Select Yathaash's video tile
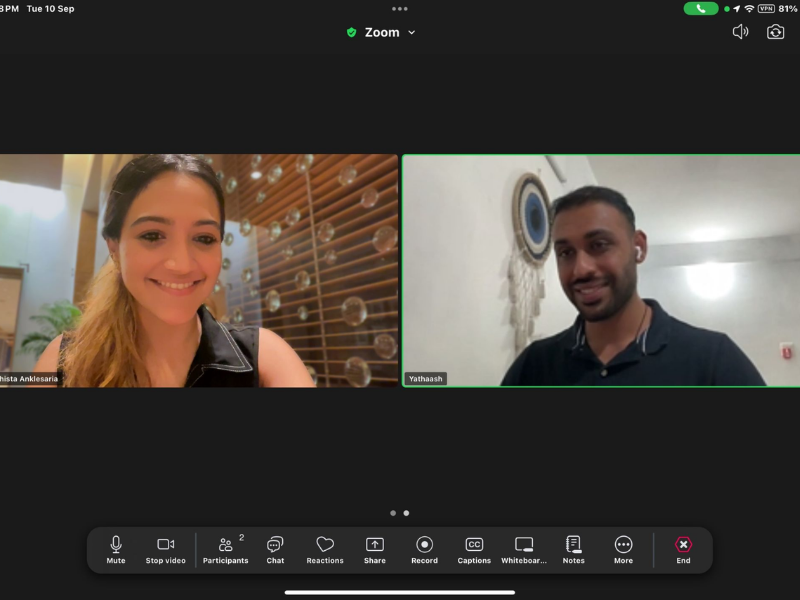The height and width of the screenshot is (600, 800). pos(601,270)
